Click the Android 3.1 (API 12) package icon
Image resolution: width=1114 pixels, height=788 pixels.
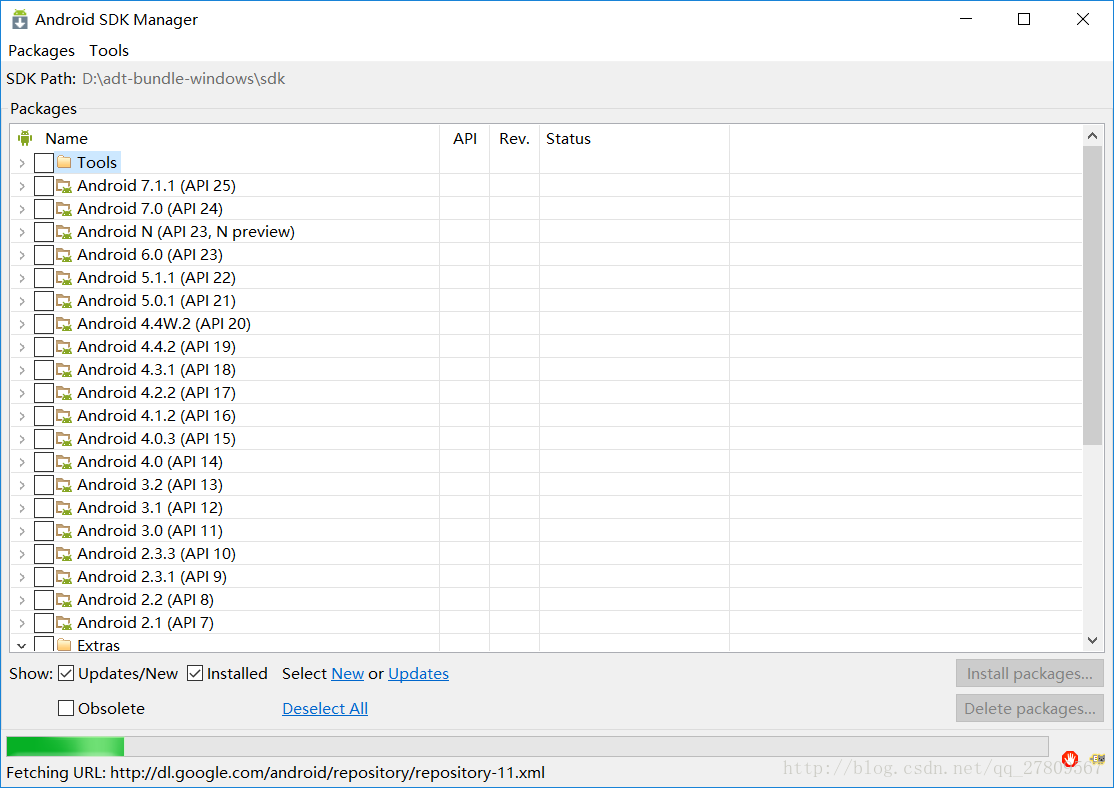pyautogui.click(x=64, y=507)
